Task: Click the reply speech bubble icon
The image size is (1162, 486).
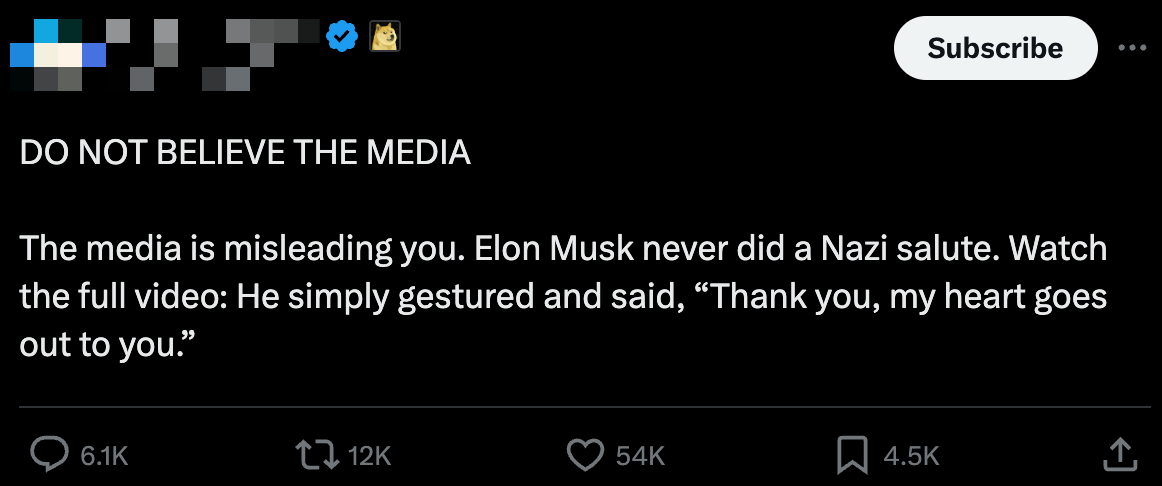Action: (x=47, y=455)
